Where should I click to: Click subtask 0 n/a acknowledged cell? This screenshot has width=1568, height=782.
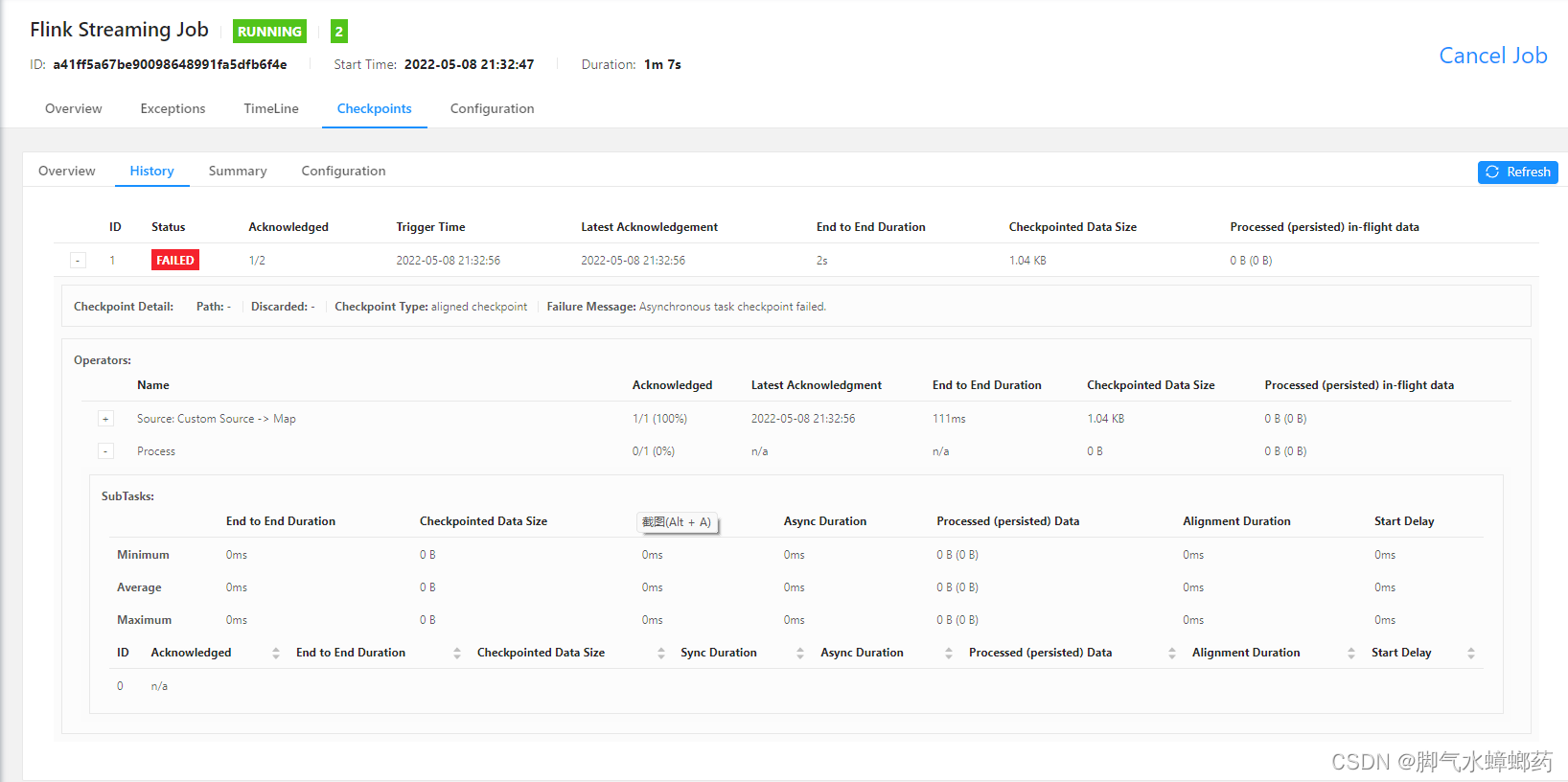[159, 686]
